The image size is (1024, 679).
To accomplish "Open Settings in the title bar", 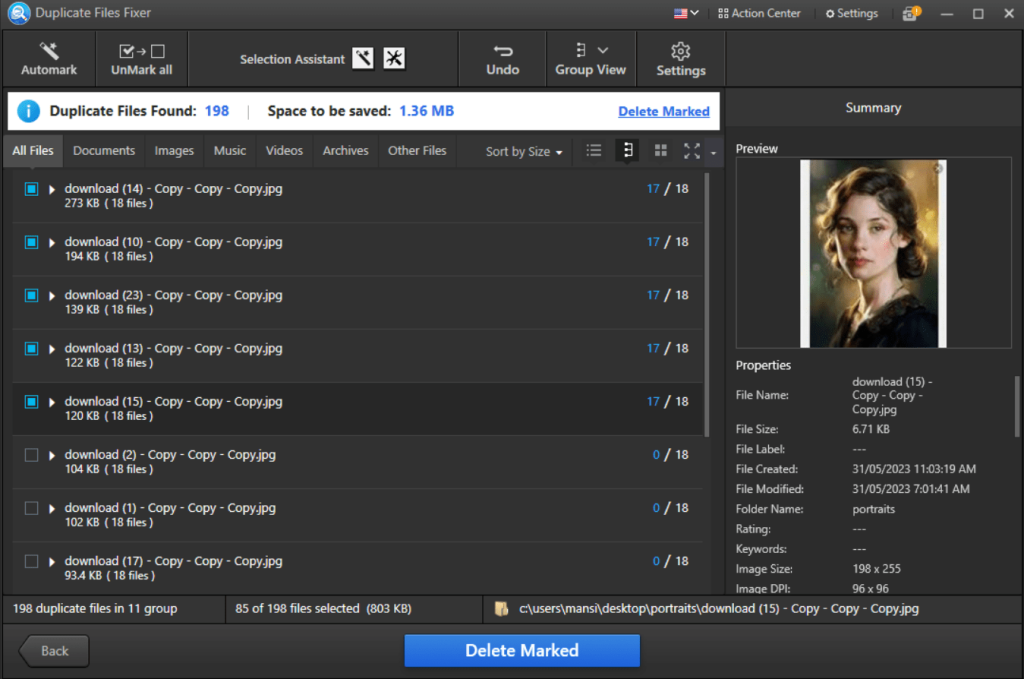I will pyautogui.click(x=852, y=13).
